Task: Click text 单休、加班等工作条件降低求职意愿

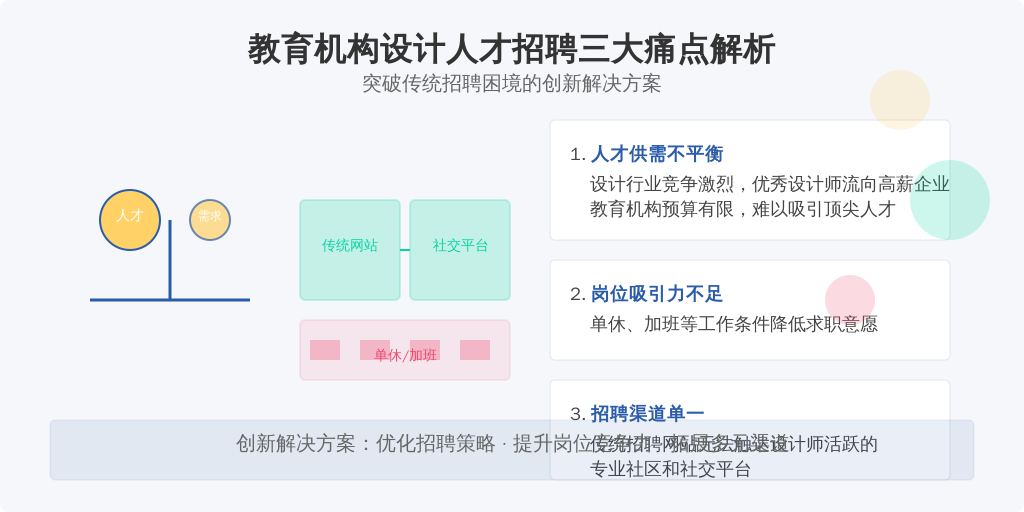Action: 734,324
